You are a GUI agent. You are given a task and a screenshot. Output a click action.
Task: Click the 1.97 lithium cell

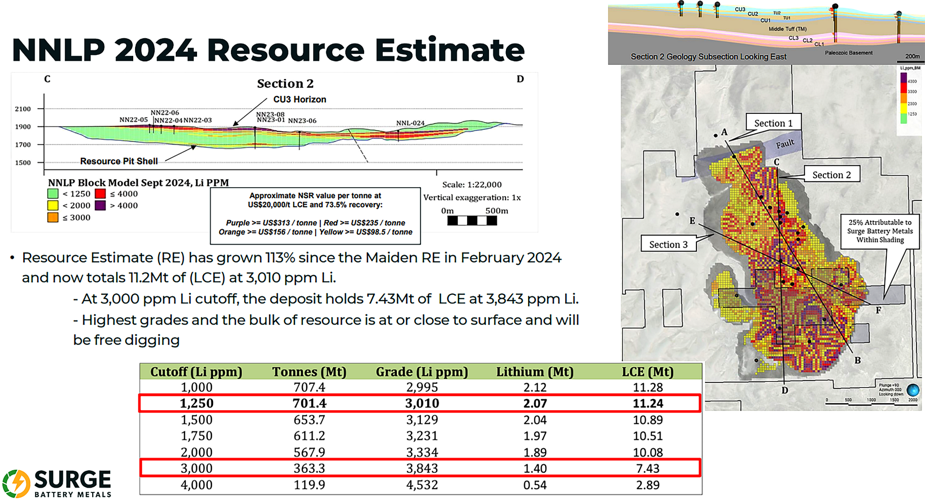[x=535, y=436]
